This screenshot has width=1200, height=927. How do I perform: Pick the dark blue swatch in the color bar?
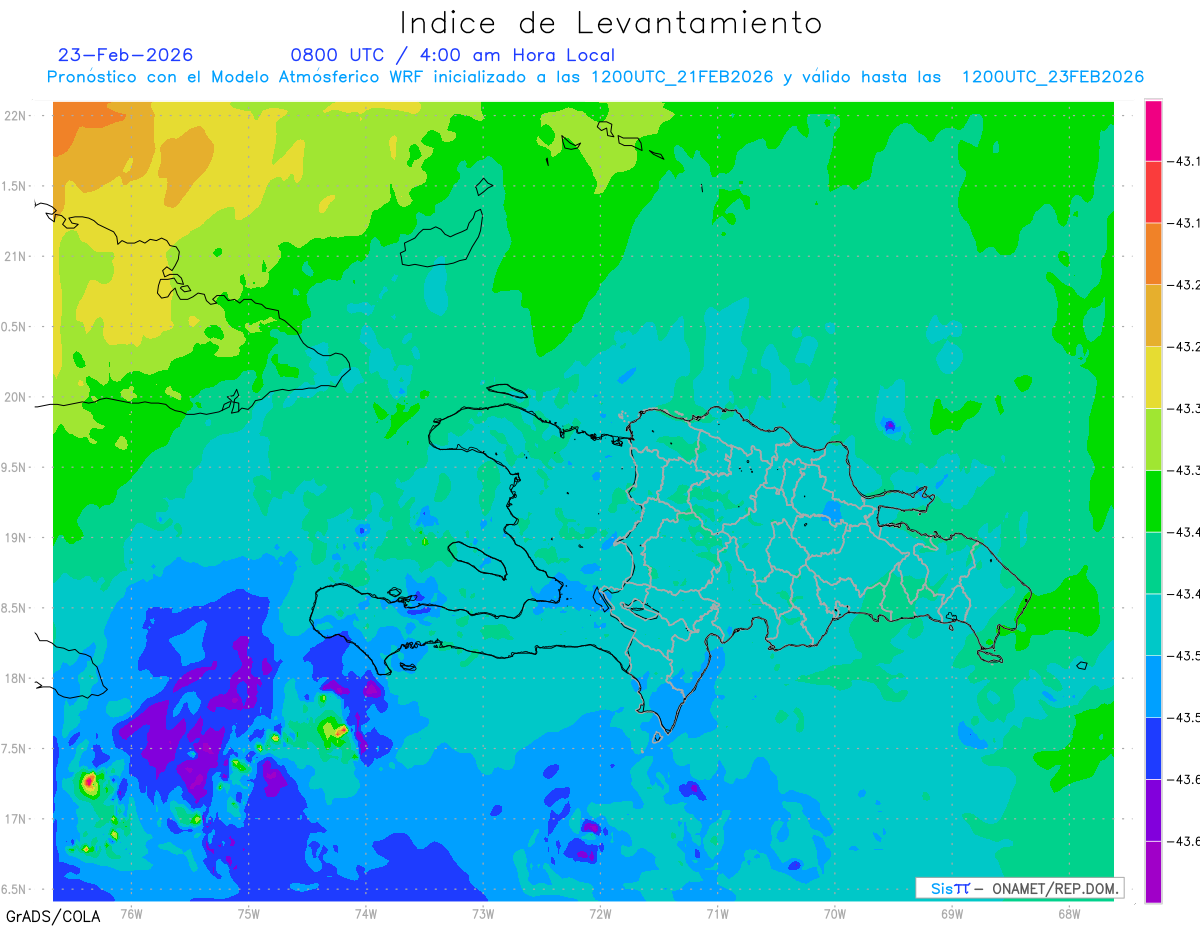(1153, 748)
